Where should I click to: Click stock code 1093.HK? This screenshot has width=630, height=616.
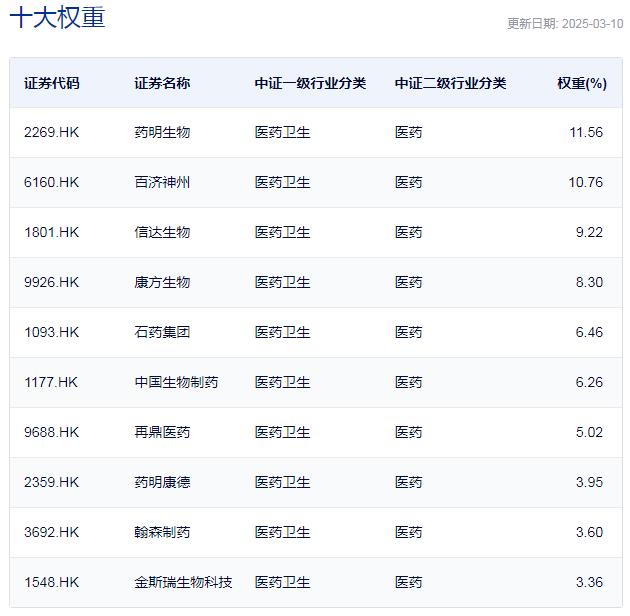pos(51,332)
